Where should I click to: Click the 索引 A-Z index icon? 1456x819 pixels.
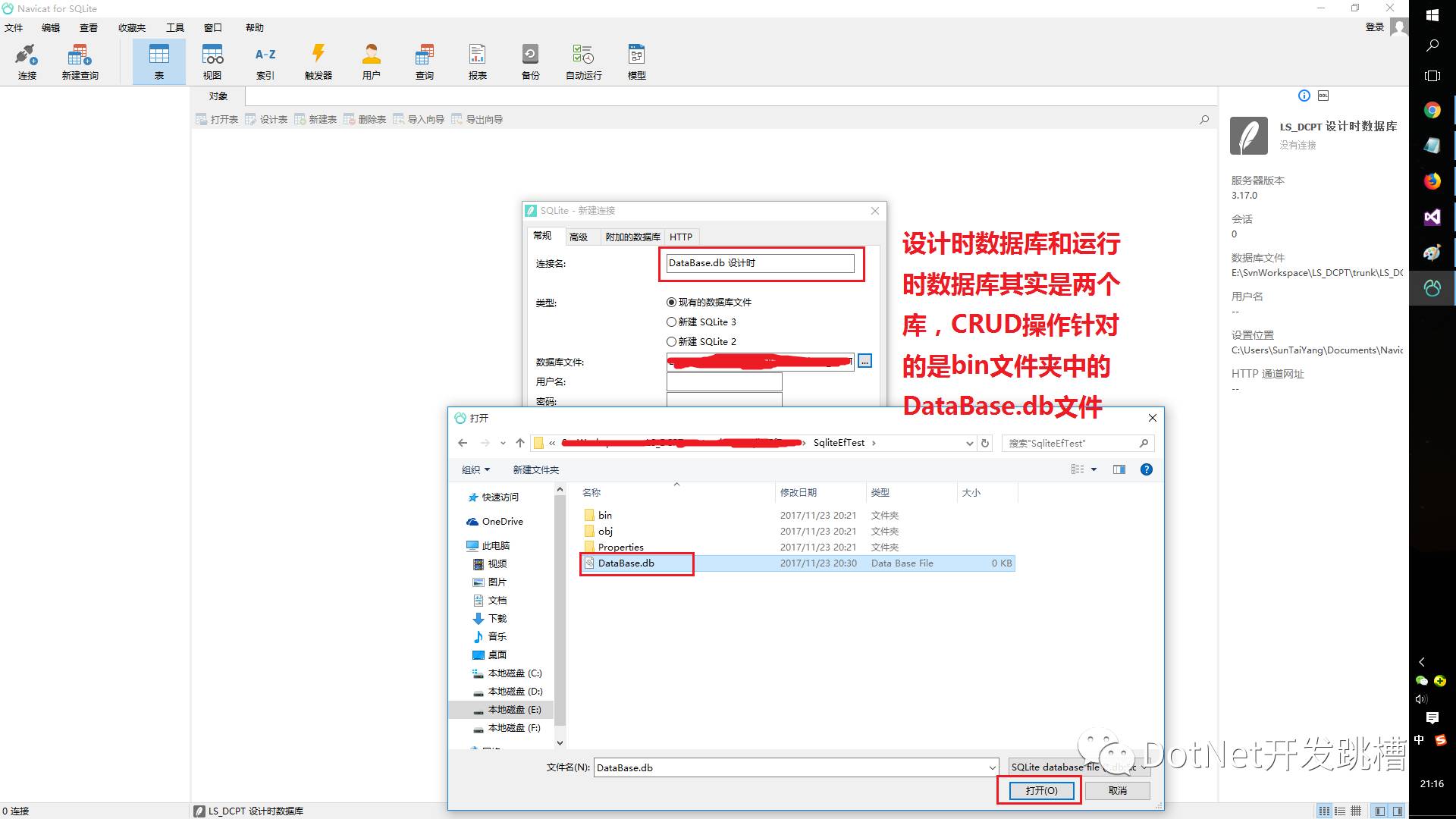pos(265,61)
